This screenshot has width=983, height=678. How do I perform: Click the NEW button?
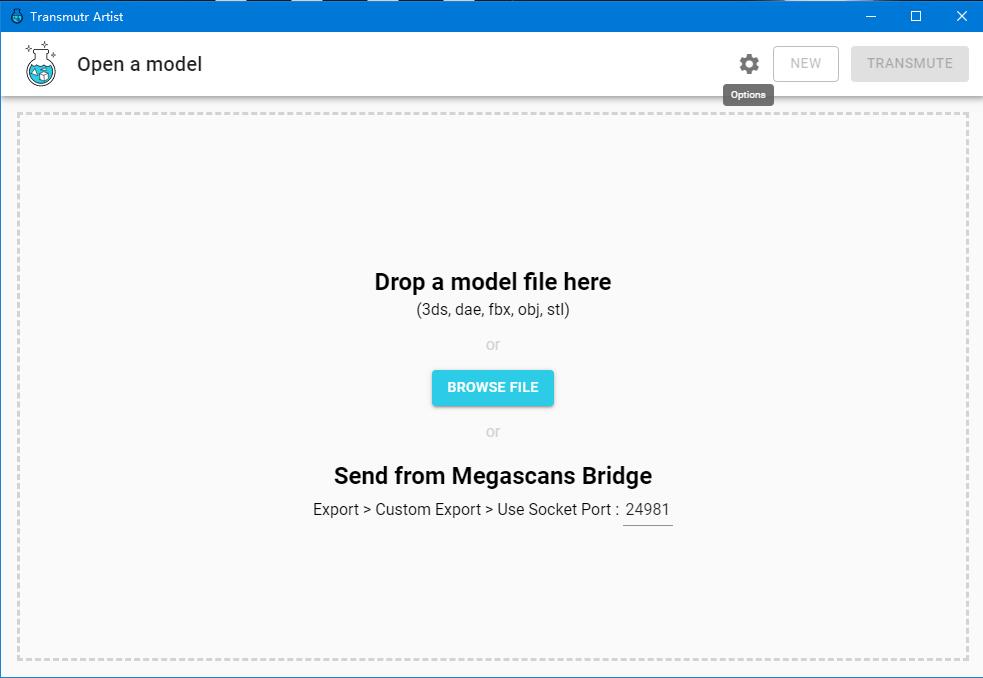point(806,63)
